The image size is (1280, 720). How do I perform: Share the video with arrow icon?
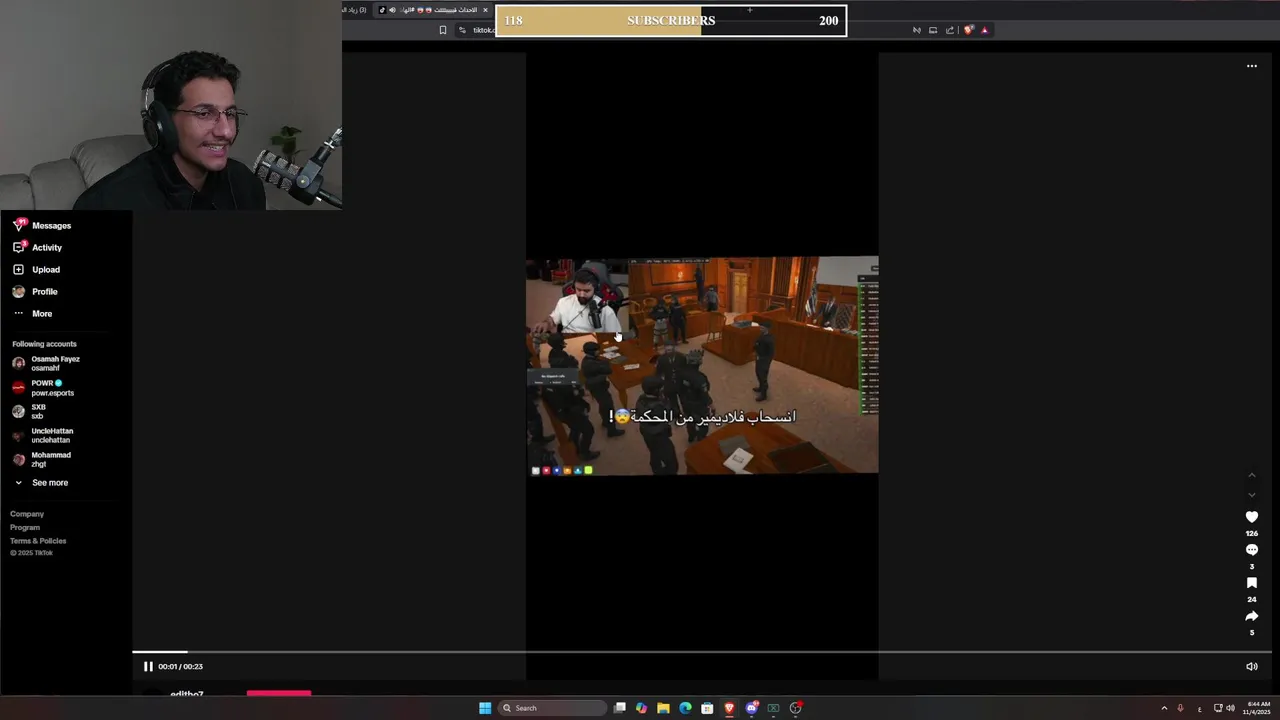click(1251, 616)
